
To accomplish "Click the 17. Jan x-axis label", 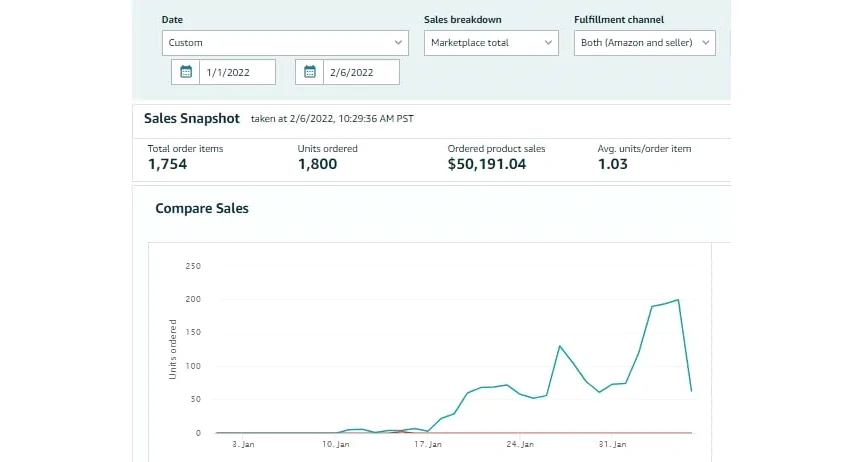I will tap(428, 444).
